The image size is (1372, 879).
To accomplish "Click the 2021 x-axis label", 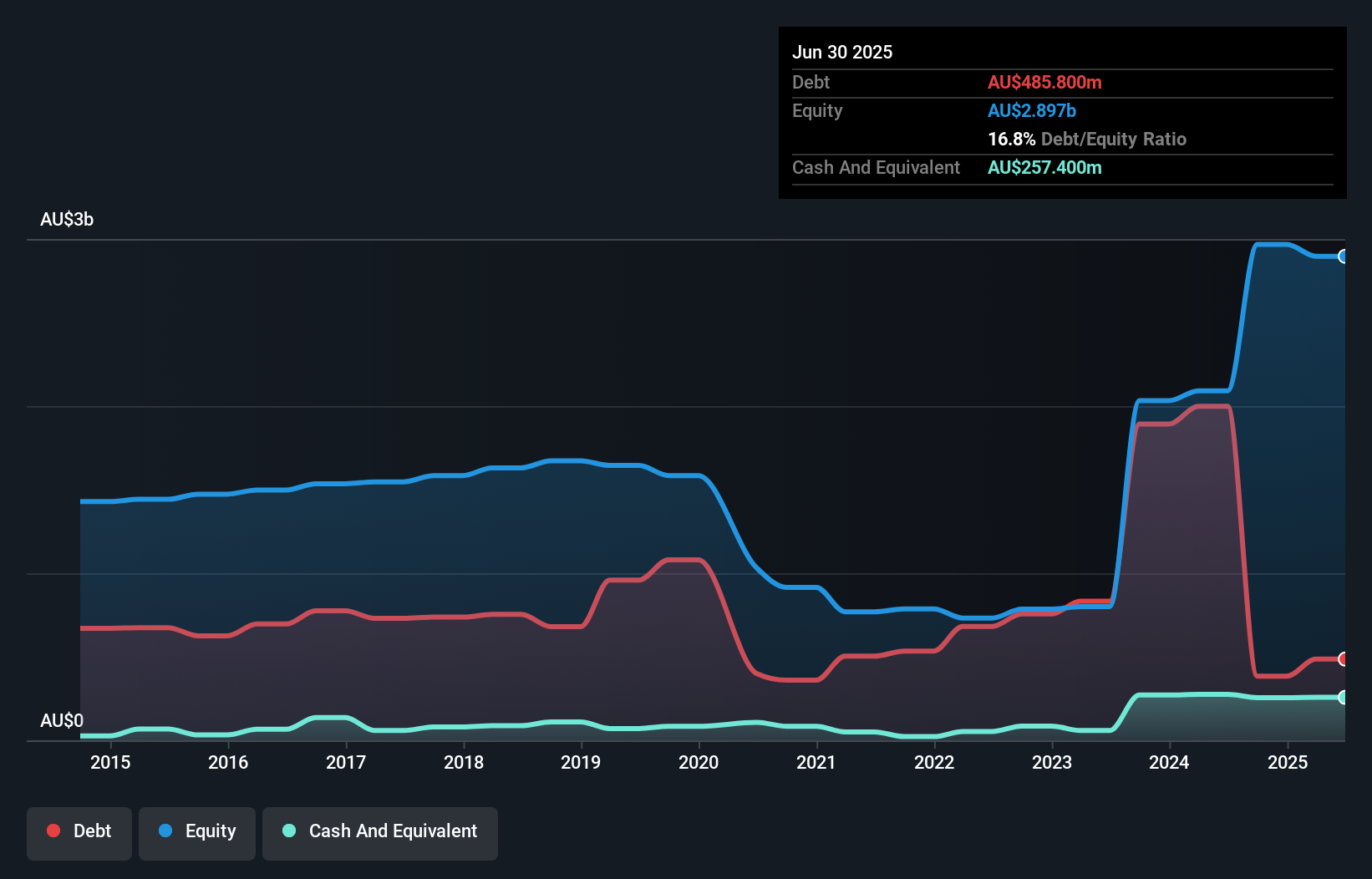I will (x=816, y=762).
